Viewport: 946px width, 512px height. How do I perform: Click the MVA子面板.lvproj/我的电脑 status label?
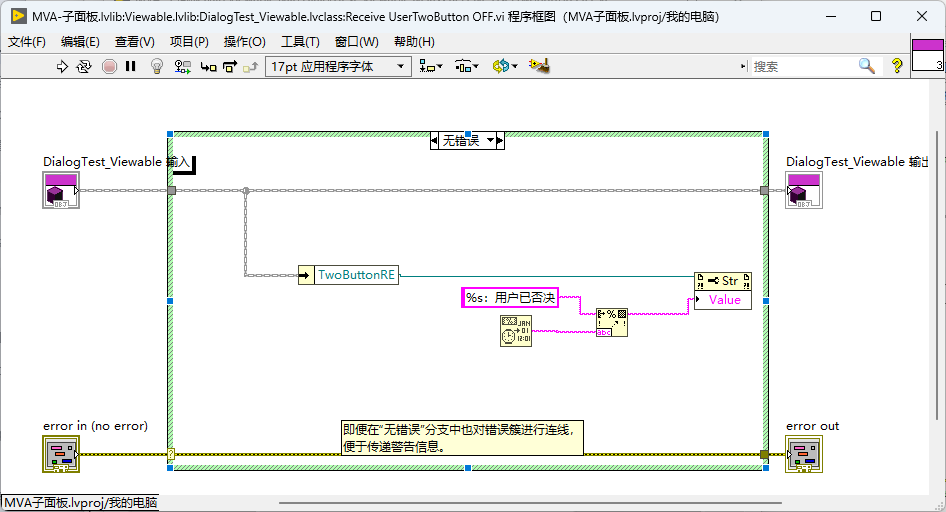(80, 502)
